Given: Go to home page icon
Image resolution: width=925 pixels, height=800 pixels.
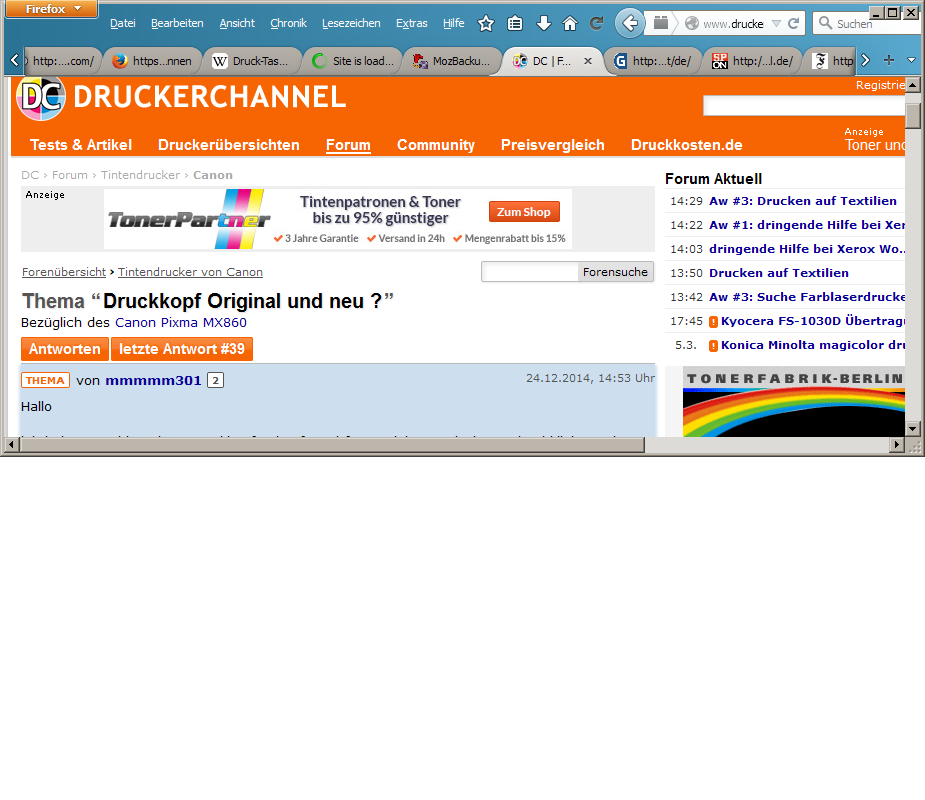Looking at the screenshot, I should tap(570, 23).
